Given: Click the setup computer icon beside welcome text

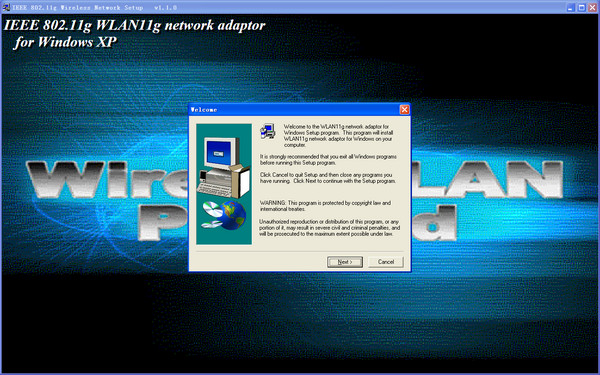Looking at the screenshot, I should (267, 131).
